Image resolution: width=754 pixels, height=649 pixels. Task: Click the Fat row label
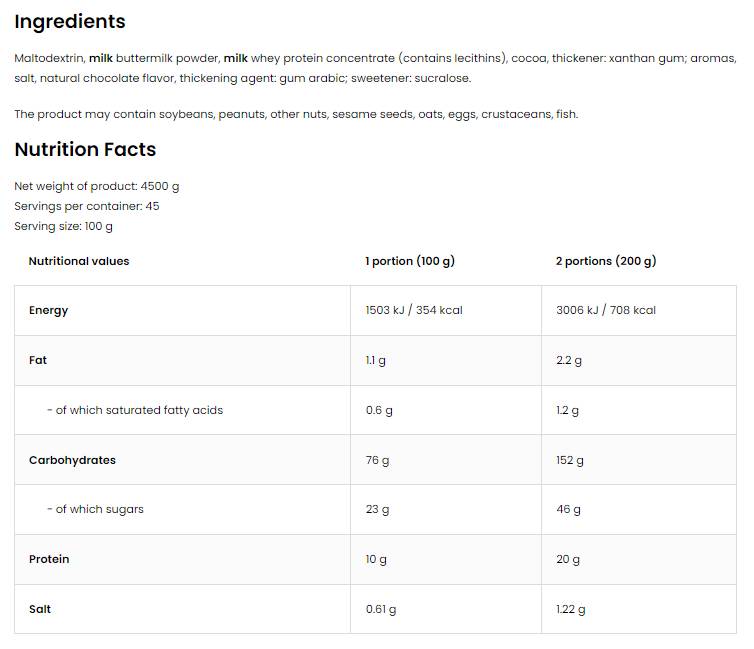[38, 360]
